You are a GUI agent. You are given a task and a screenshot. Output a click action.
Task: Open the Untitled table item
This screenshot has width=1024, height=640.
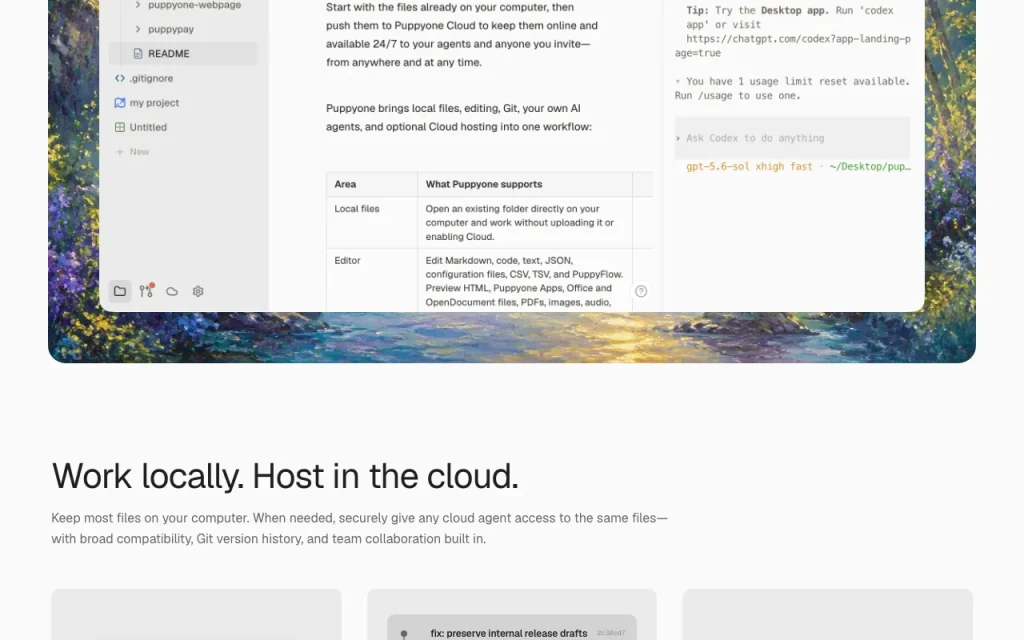pos(141,127)
